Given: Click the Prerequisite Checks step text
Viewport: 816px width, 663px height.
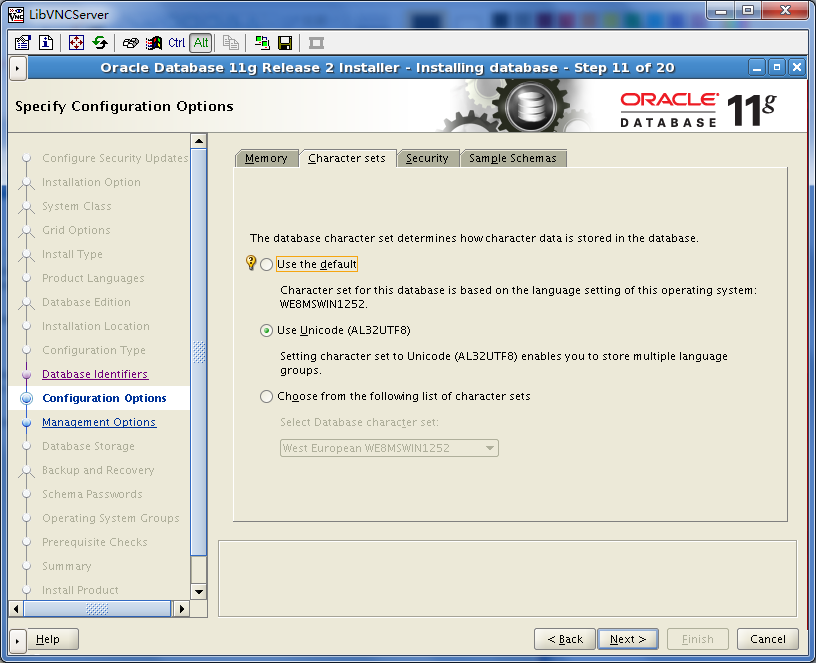Looking at the screenshot, I should 95,542.
